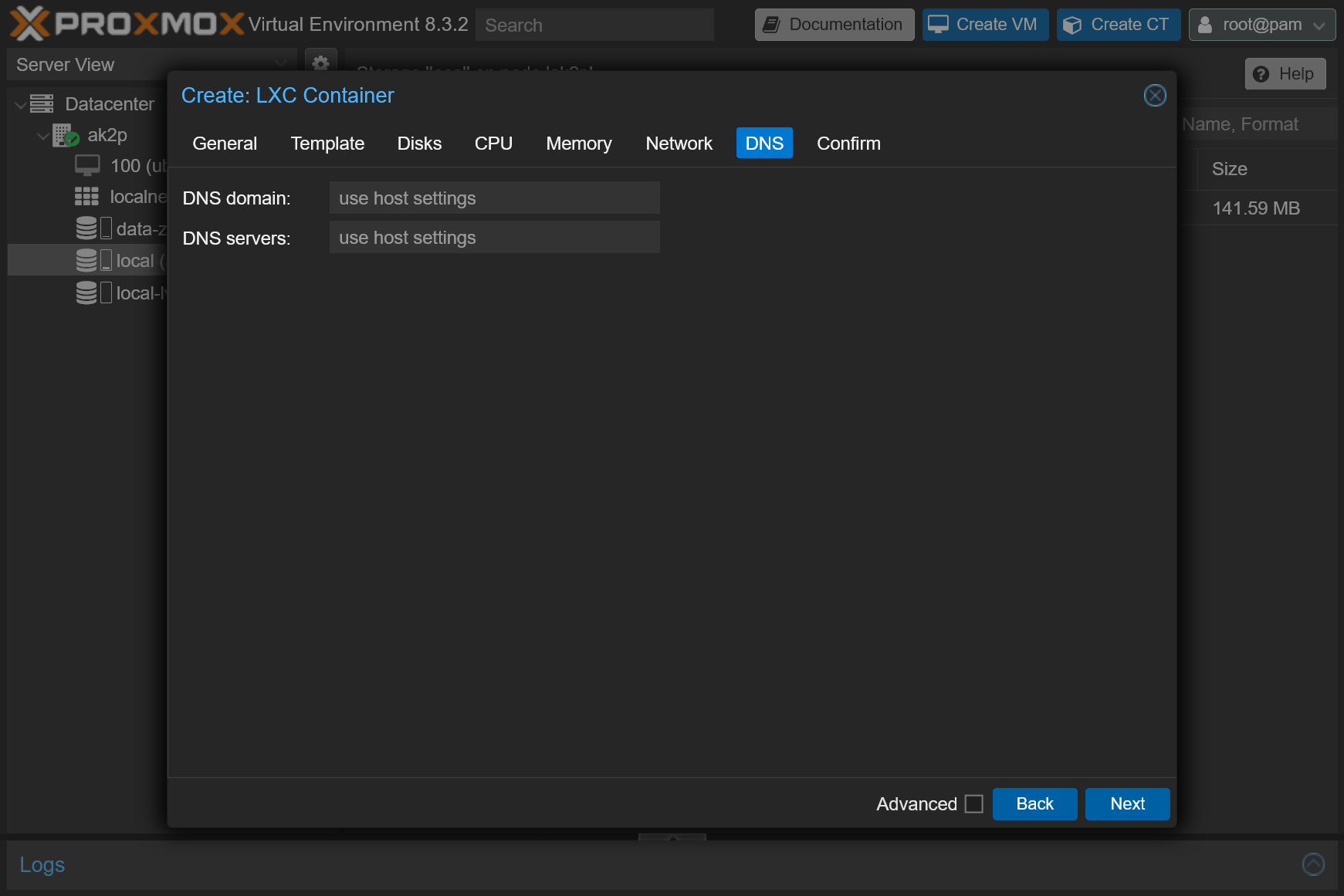Screen dimensions: 1344x896
Task: Click the collapse handle above Logs
Action: (x=672, y=837)
